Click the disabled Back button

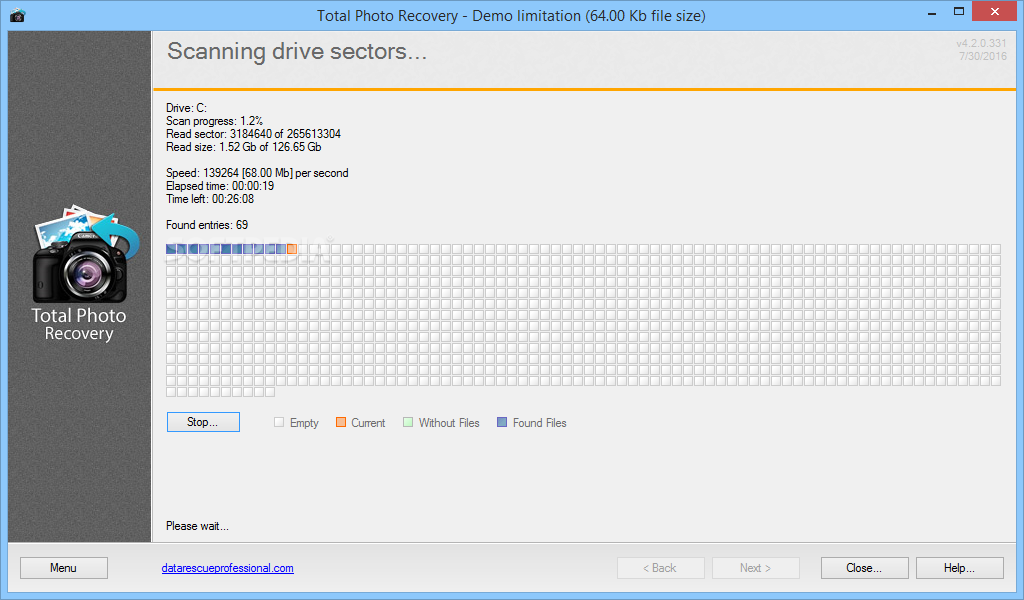pyautogui.click(x=660, y=568)
